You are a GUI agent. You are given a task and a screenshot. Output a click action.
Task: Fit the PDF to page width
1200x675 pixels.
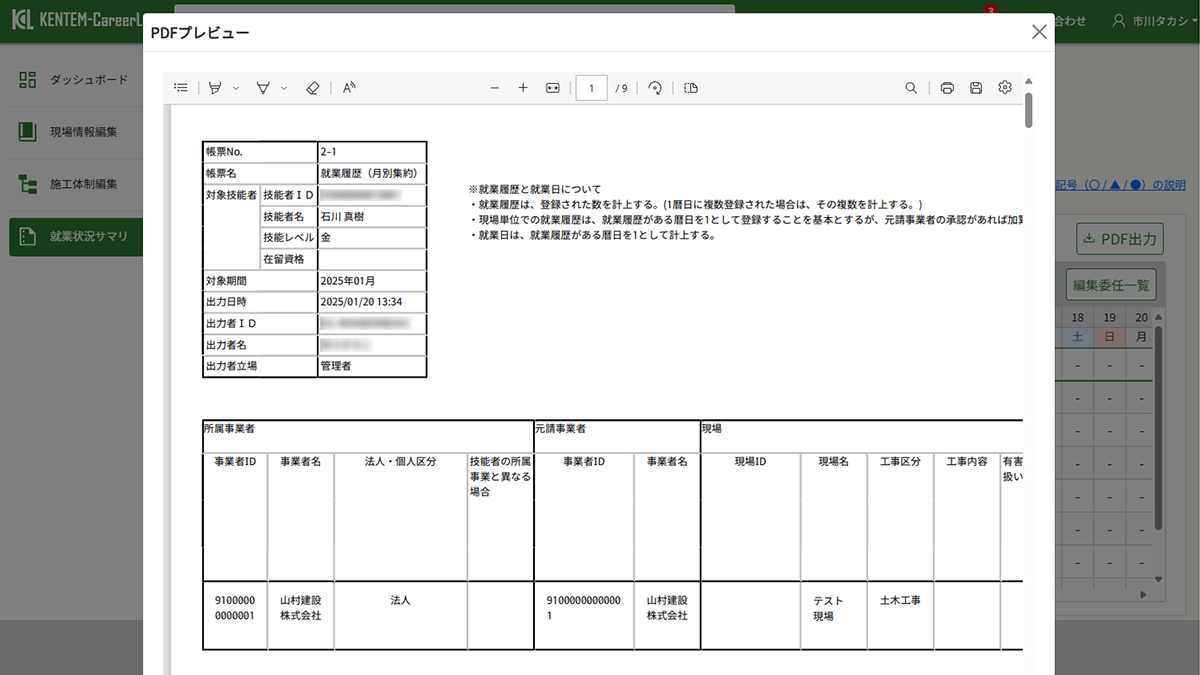coord(551,88)
